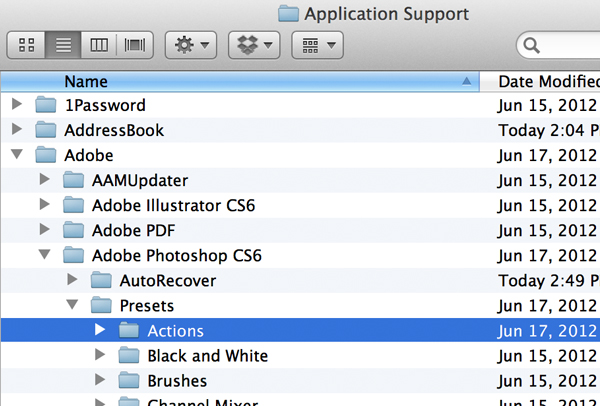Select the Black and White folder icon

point(129,355)
